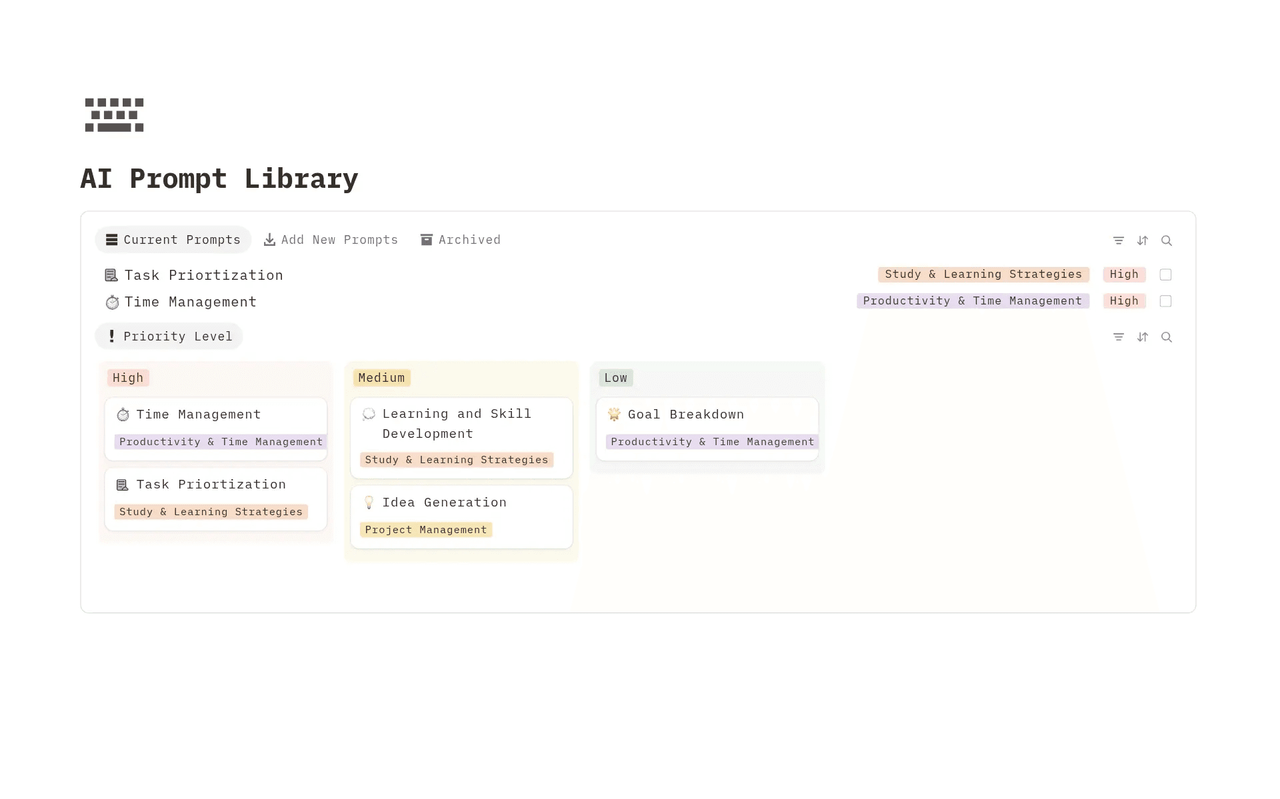Click the Medium column header label

coord(382,378)
